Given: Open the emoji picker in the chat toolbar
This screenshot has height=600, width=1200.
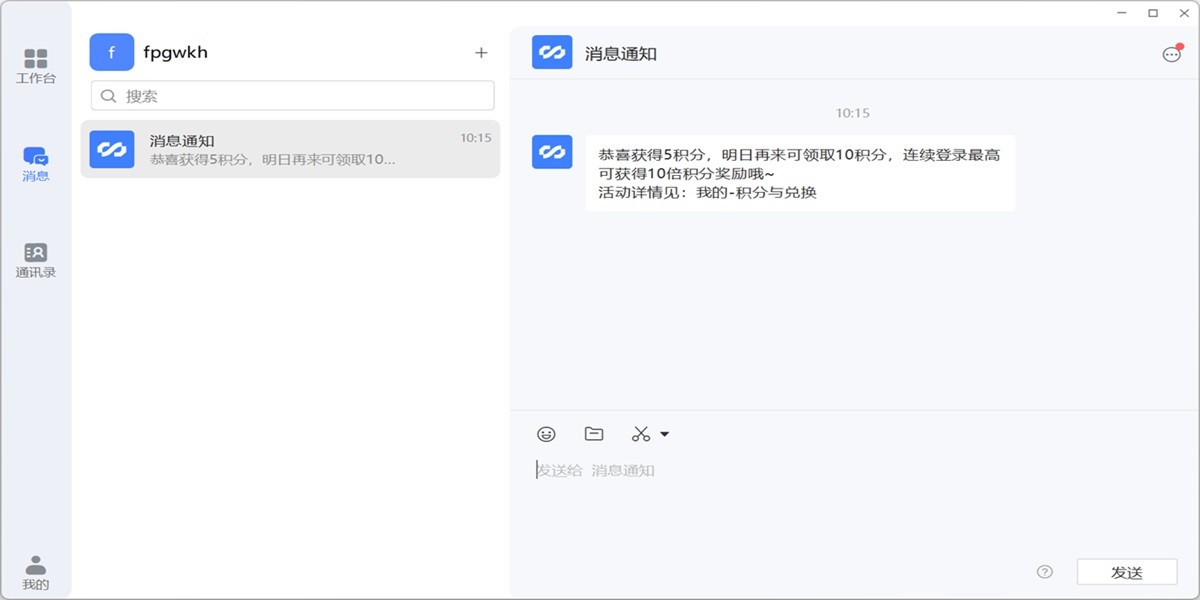Looking at the screenshot, I should click(545, 433).
